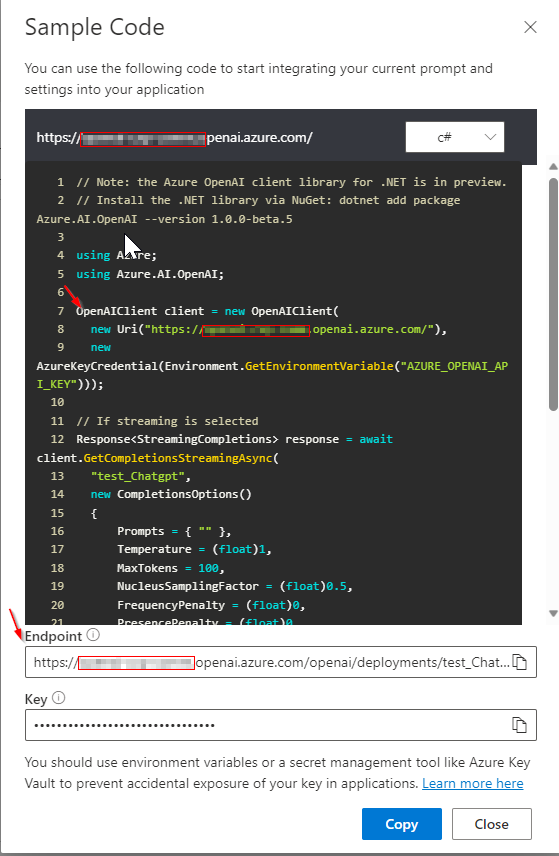559x856 pixels.
Task: Show Key info tooltip icon
Action: (58, 698)
